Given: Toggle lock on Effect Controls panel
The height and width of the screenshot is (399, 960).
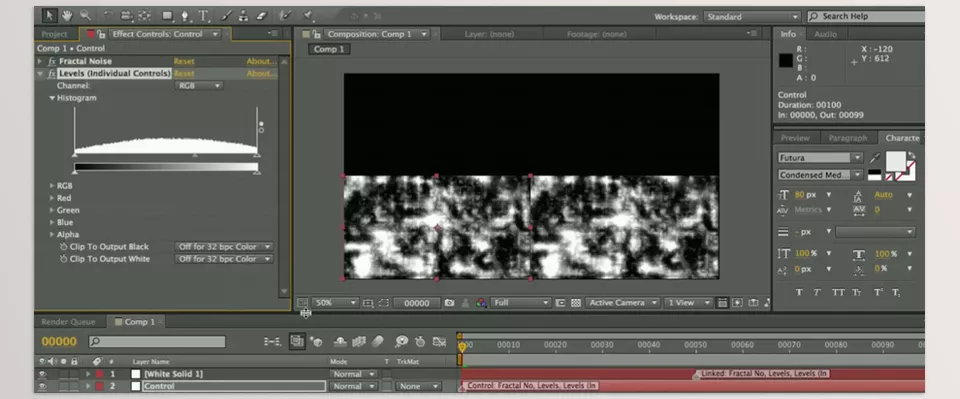Looking at the screenshot, I should [x=101, y=34].
